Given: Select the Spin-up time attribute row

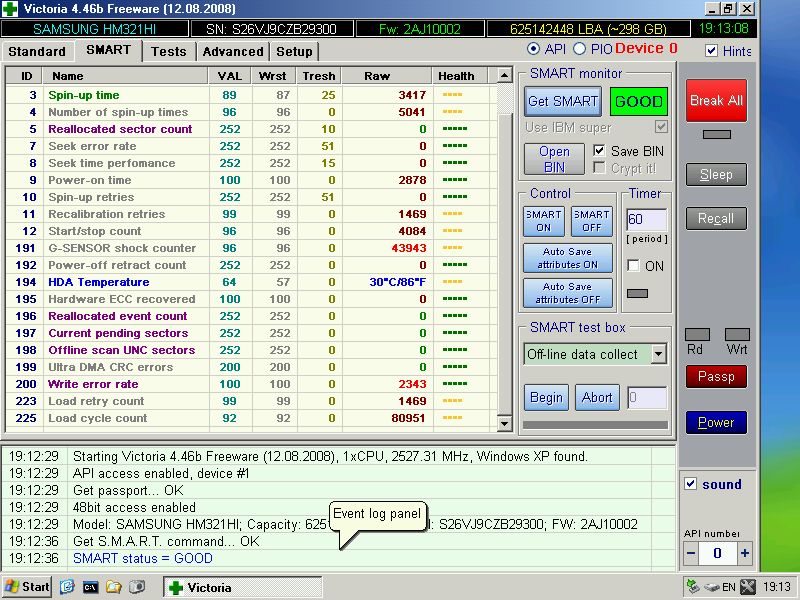Looking at the screenshot, I should pos(250,95).
